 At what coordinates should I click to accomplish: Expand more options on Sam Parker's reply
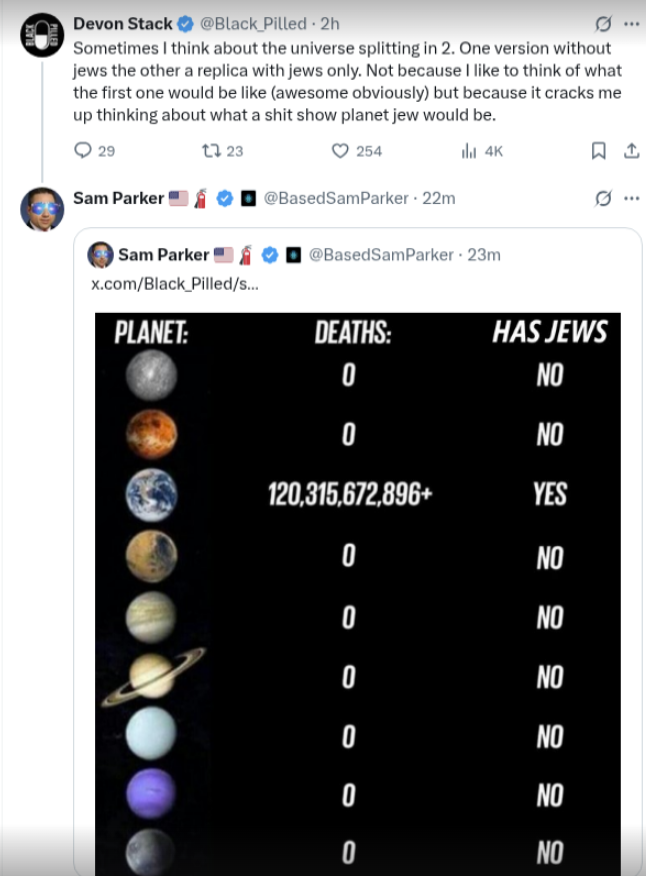coord(631,198)
